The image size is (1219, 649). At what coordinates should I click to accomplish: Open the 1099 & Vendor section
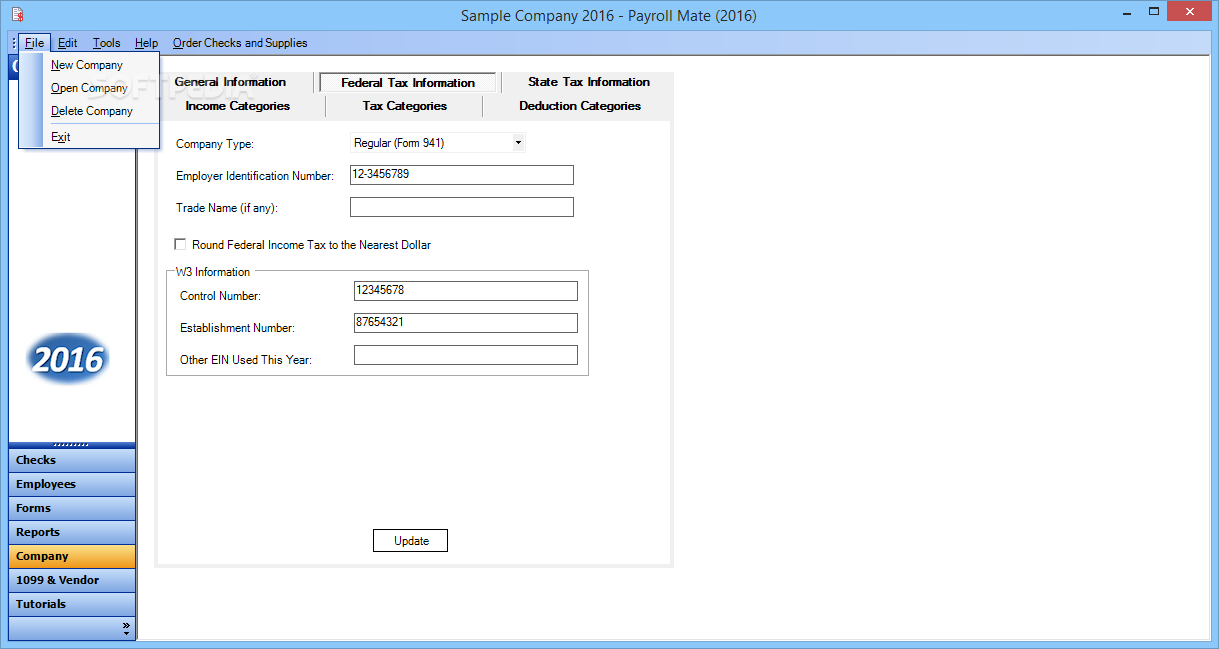(72, 580)
